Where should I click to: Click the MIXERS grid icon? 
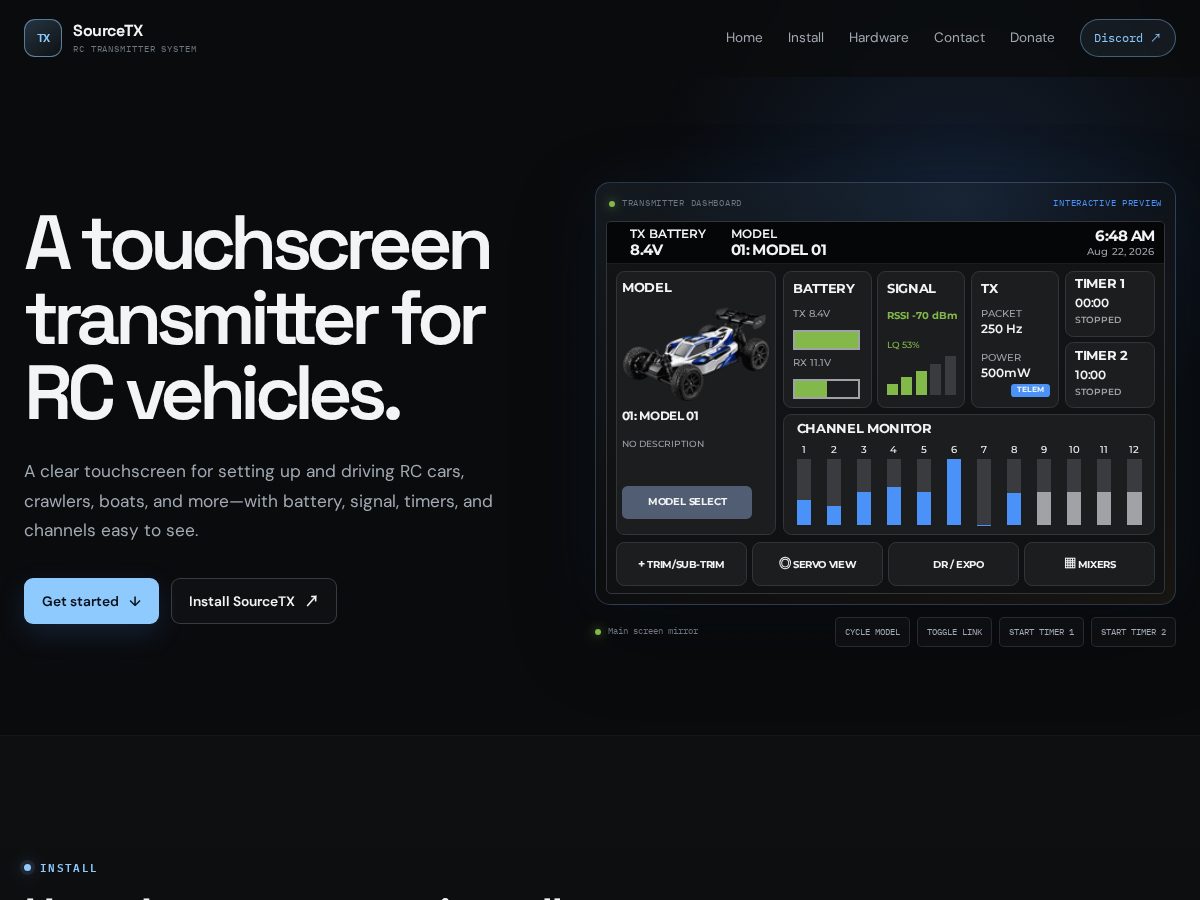click(x=1070, y=564)
